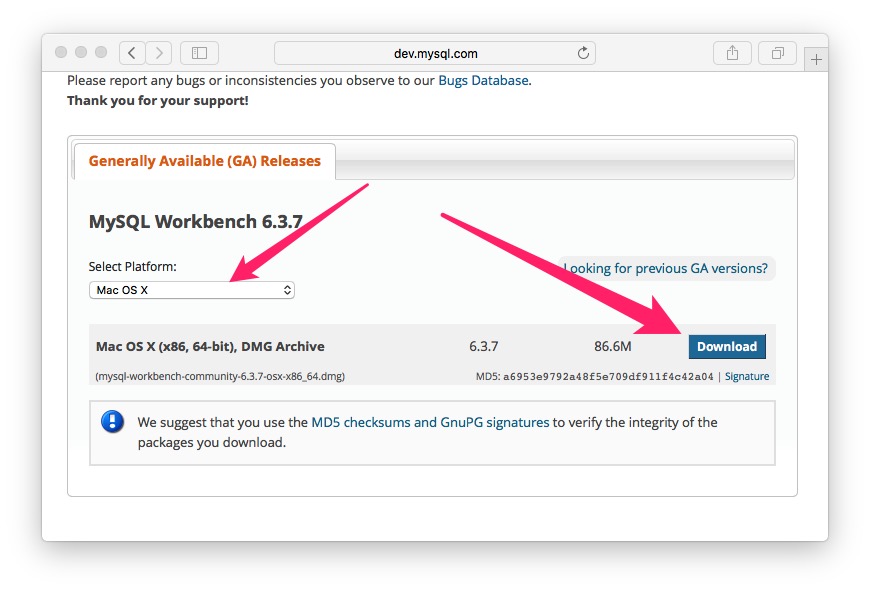
Task: Open the Select Platform dropdown
Action: [192, 290]
